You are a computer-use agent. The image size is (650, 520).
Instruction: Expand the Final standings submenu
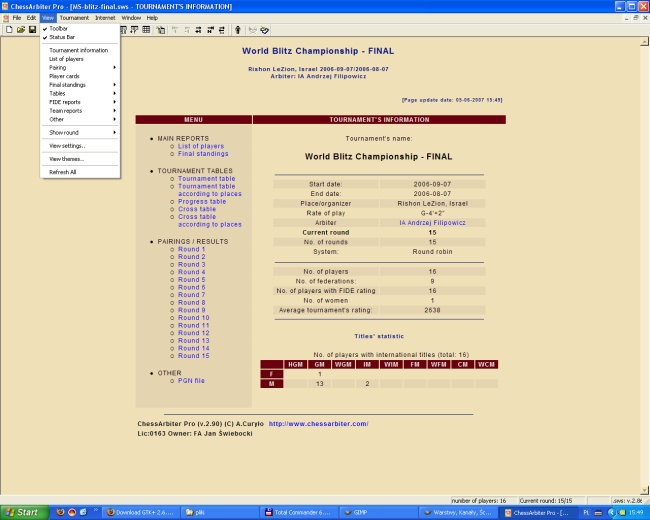coord(80,85)
